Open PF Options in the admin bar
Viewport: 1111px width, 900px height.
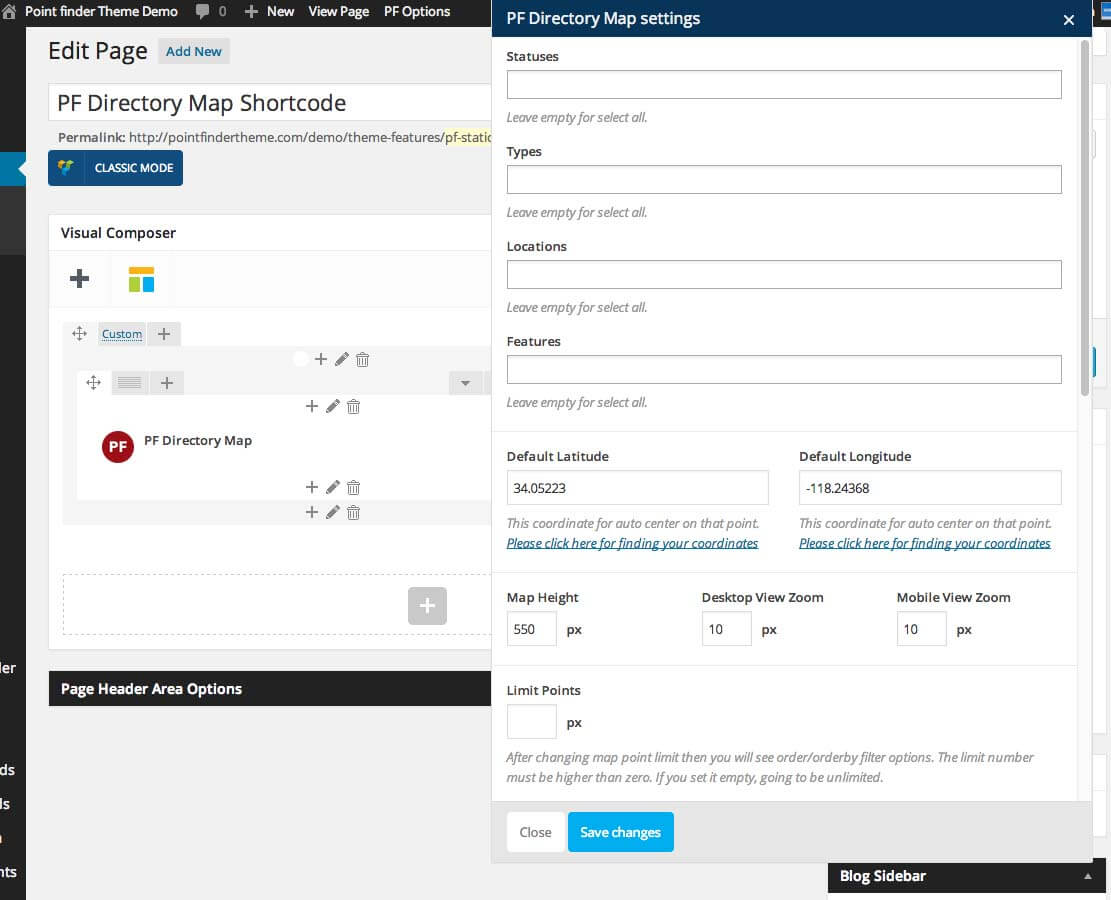click(417, 12)
